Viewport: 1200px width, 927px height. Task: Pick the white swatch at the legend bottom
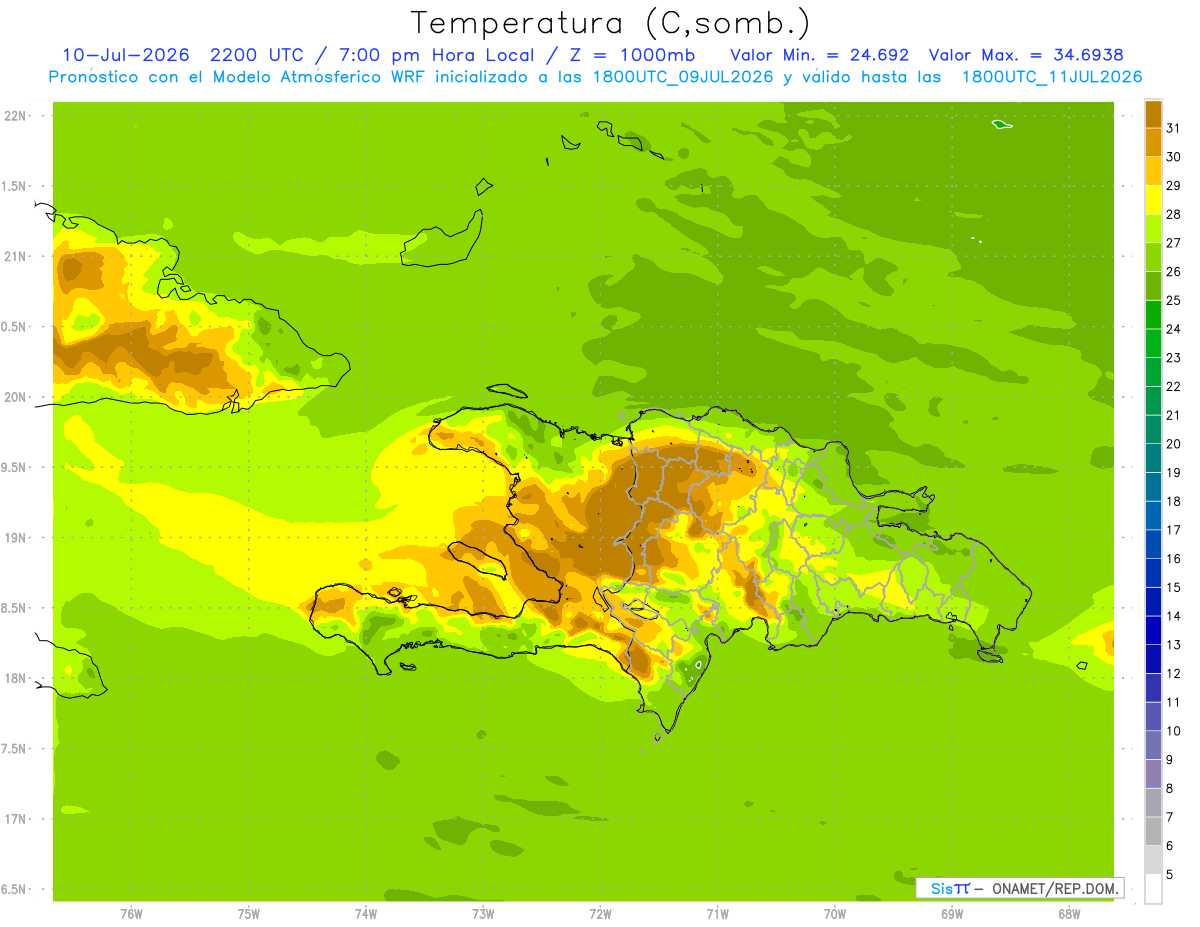(1153, 888)
